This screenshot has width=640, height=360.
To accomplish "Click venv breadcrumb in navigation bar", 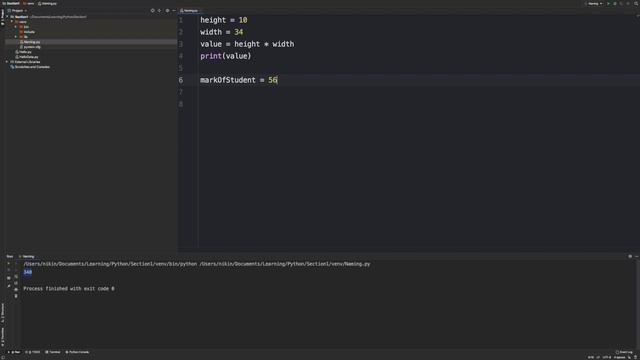I will tap(29, 3).
